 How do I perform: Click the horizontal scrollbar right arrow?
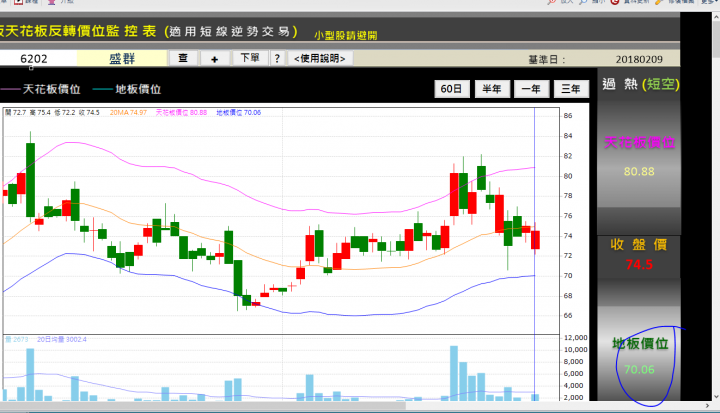point(707,406)
